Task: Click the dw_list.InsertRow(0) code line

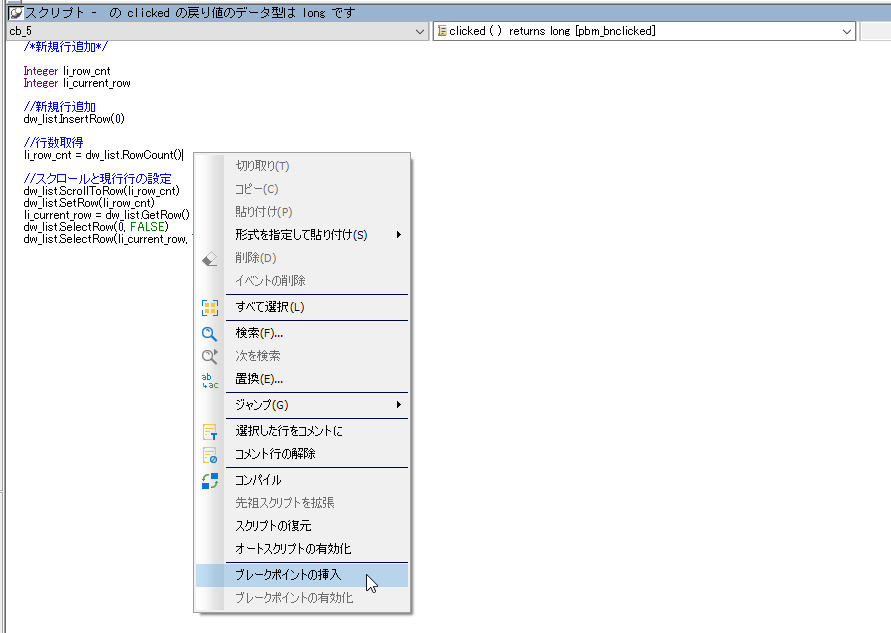Action: 74,119
